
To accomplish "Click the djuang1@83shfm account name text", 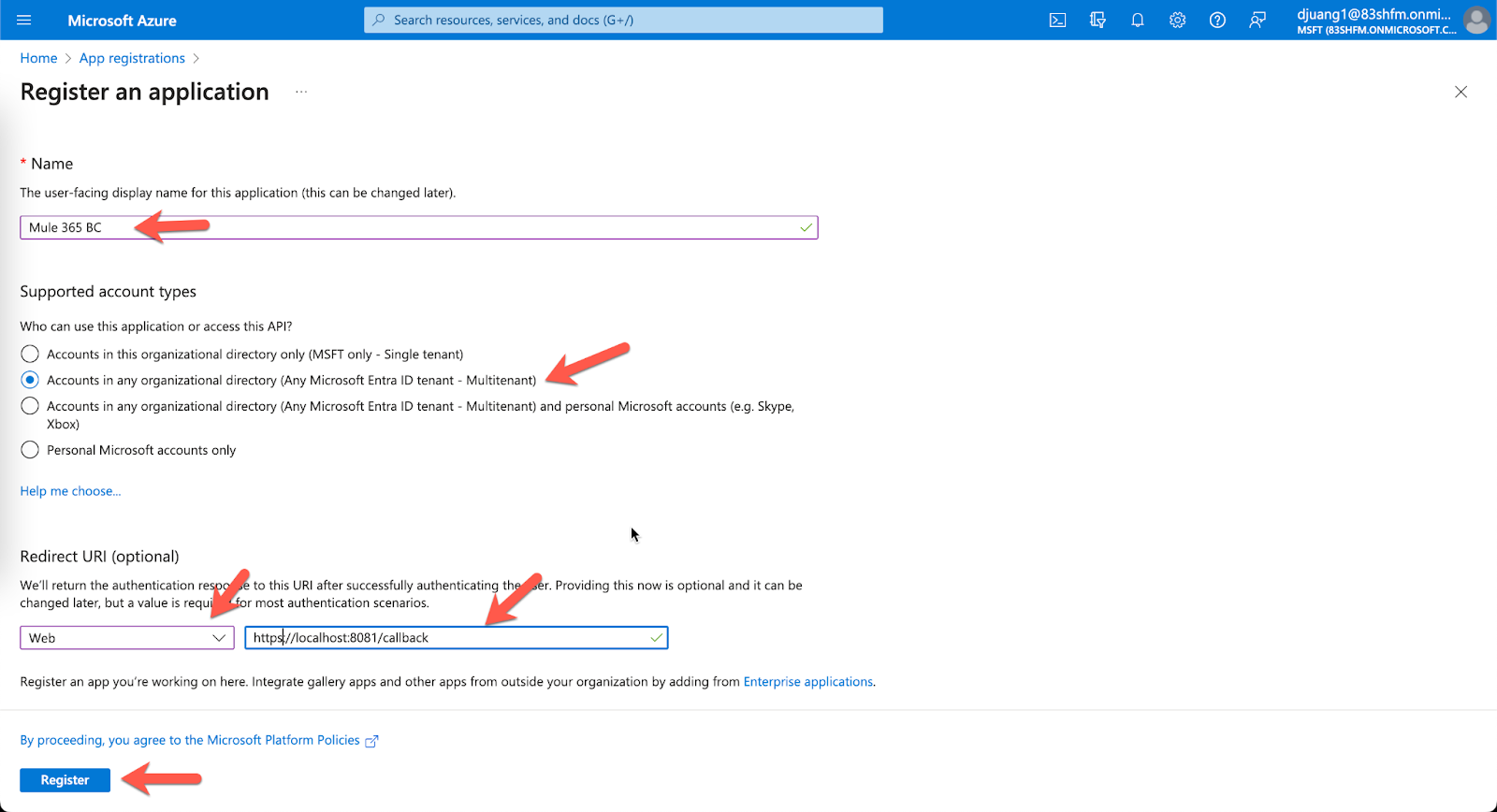I will (1373, 14).
